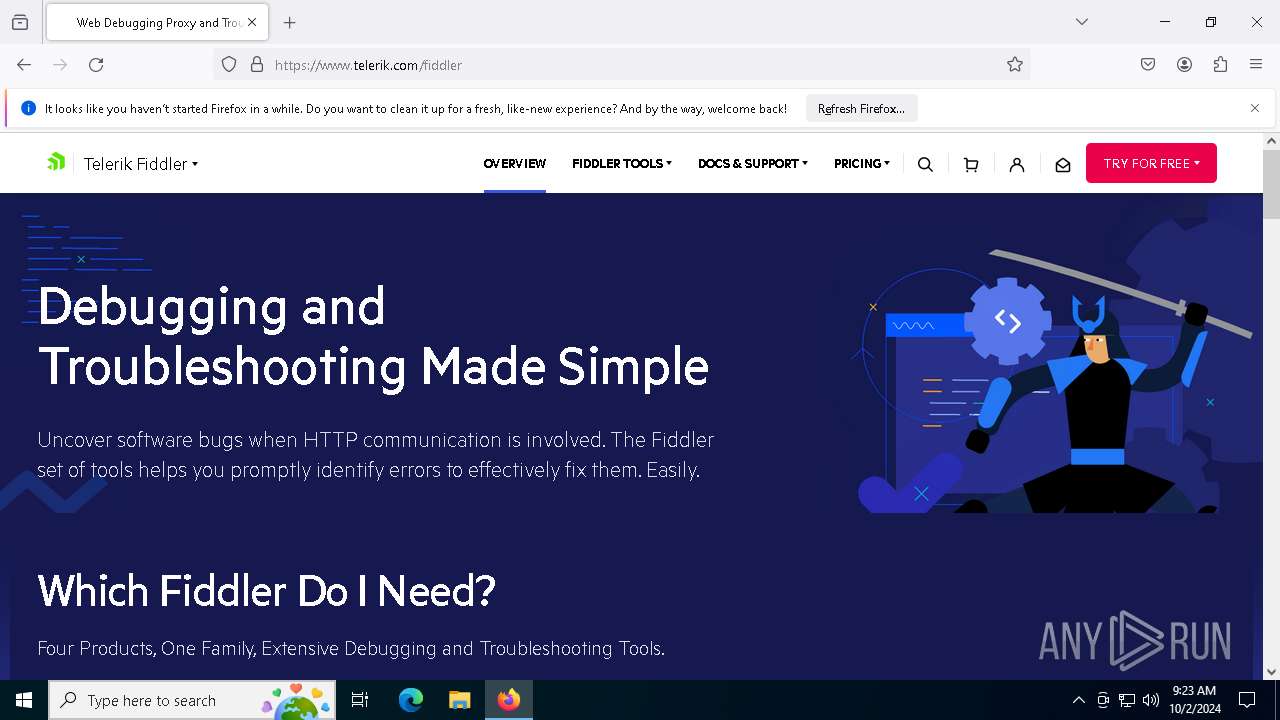Open Firefox View recent browsing icon
This screenshot has width=1280, height=720.
(x=20, y=22)
